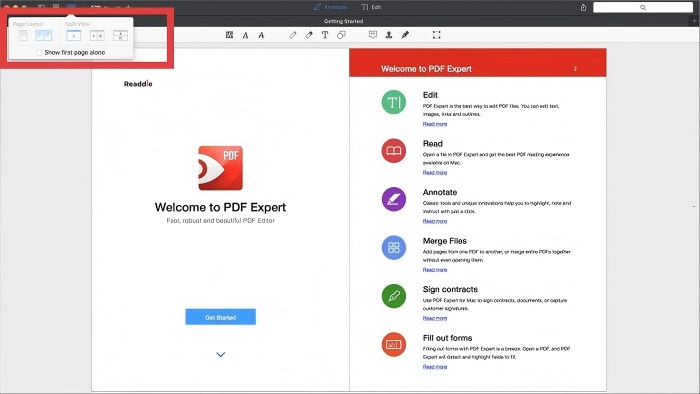Image resolution: width=700 pixels, height=394 pixels.
Task: Click the Get Started button
Action: pos(221,317)
